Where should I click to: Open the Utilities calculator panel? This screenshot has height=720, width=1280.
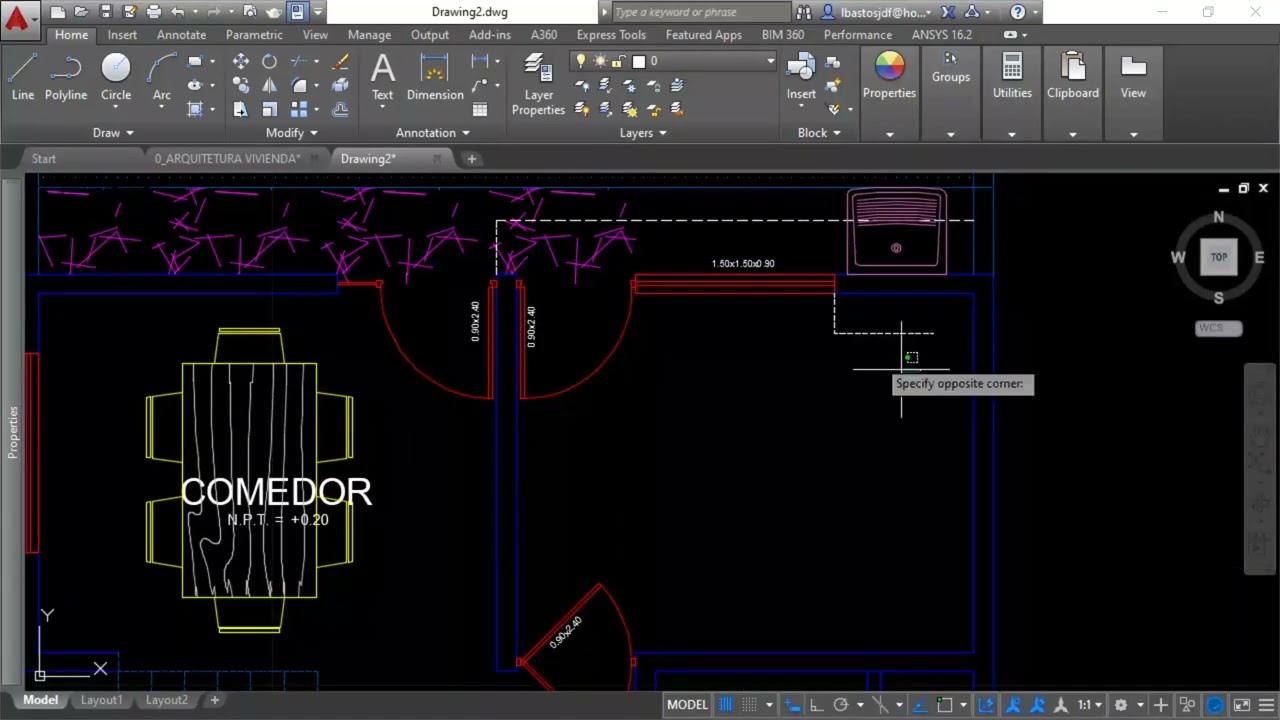pyautogui.click(x=1012, y=78)
